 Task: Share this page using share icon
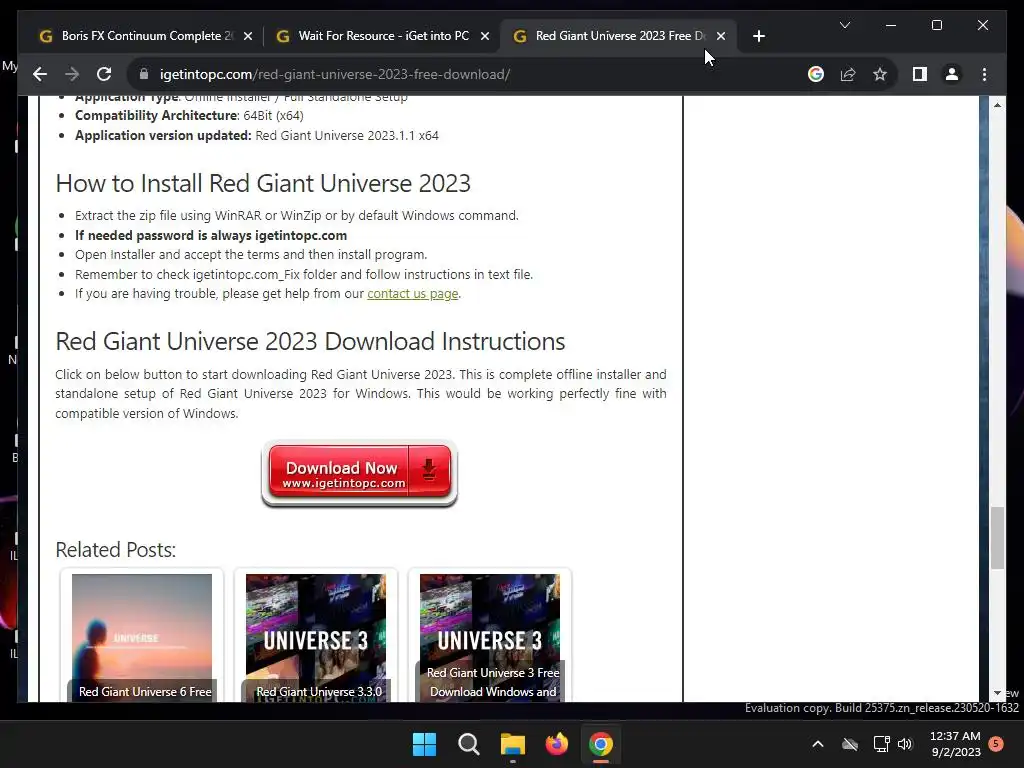coord(848,74)
